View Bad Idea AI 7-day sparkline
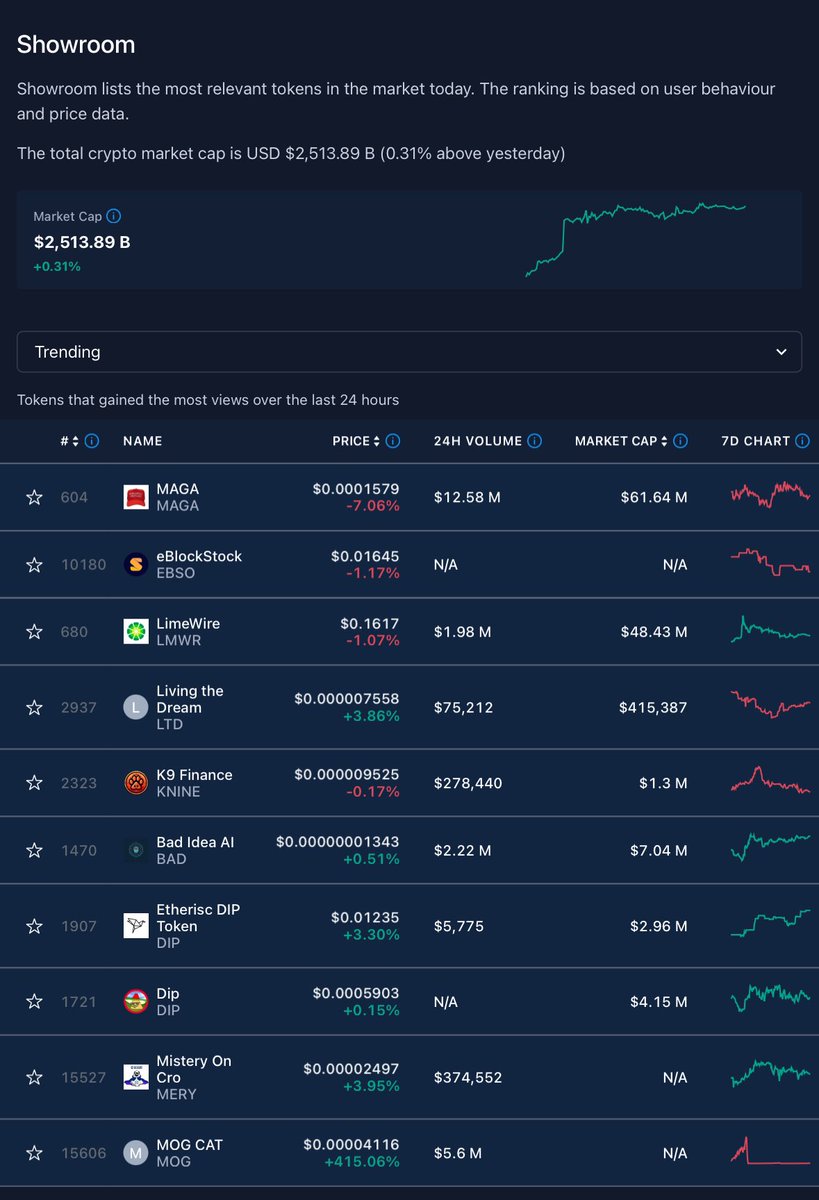The width and height of the screenshot is (819, 1200). [x=771, y=847]
